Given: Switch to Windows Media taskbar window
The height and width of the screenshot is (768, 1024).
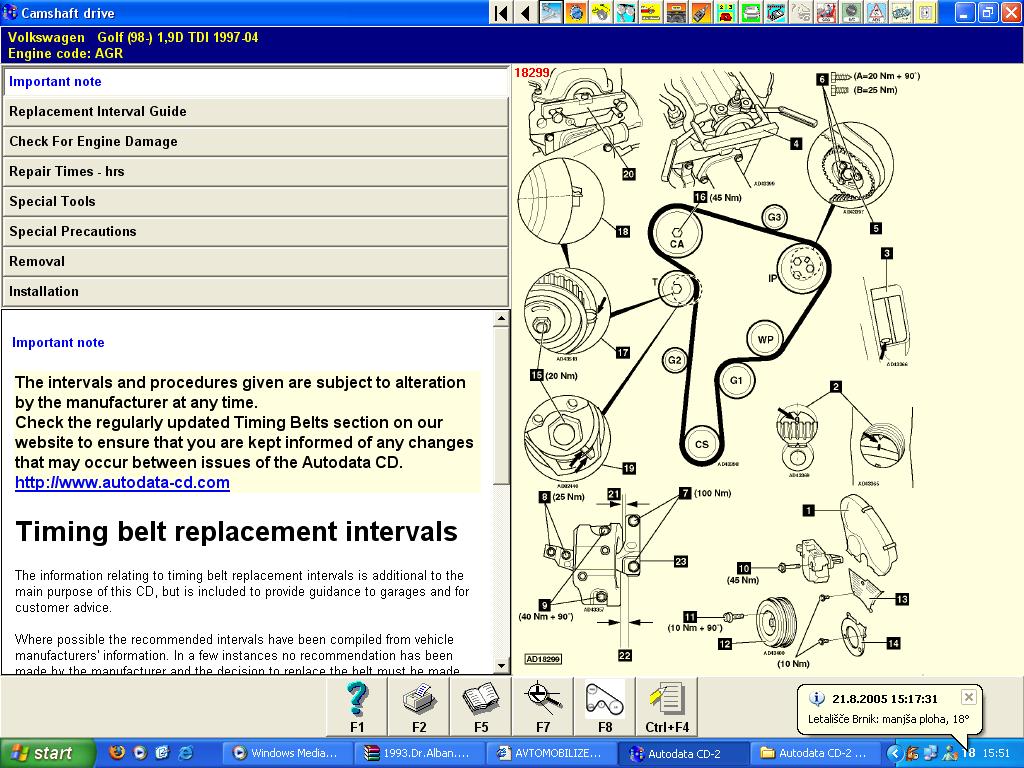Looking at the screenshot, I should click(x=287, y=753).
